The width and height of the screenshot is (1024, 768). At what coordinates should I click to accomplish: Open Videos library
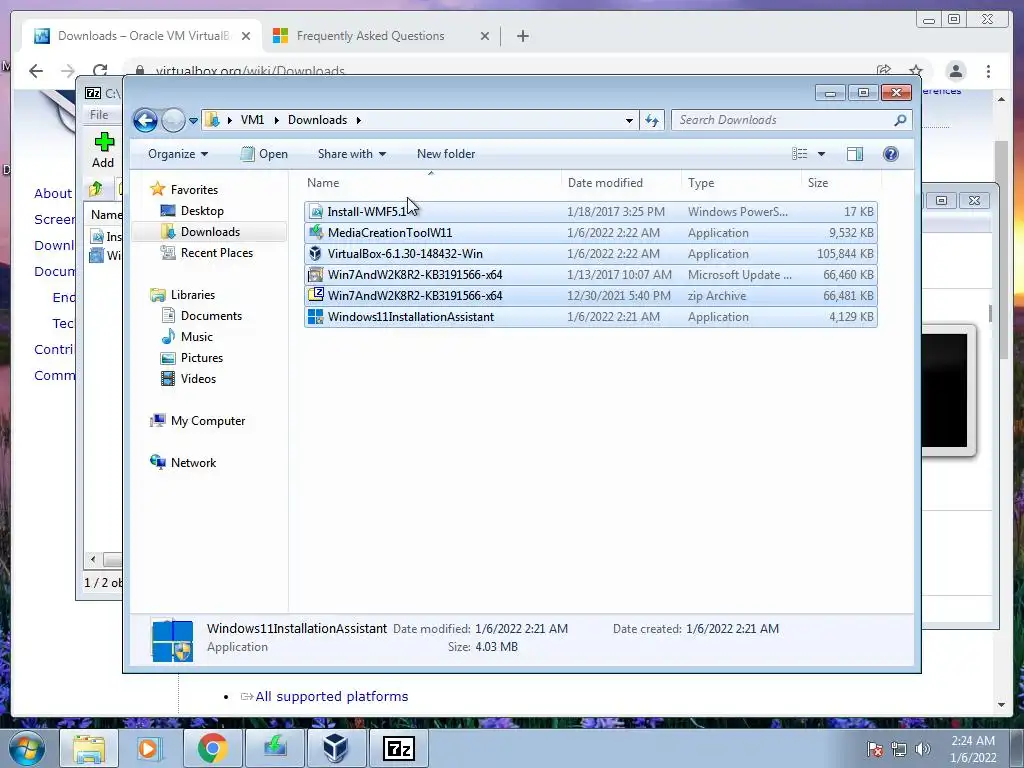pos(198,379)
